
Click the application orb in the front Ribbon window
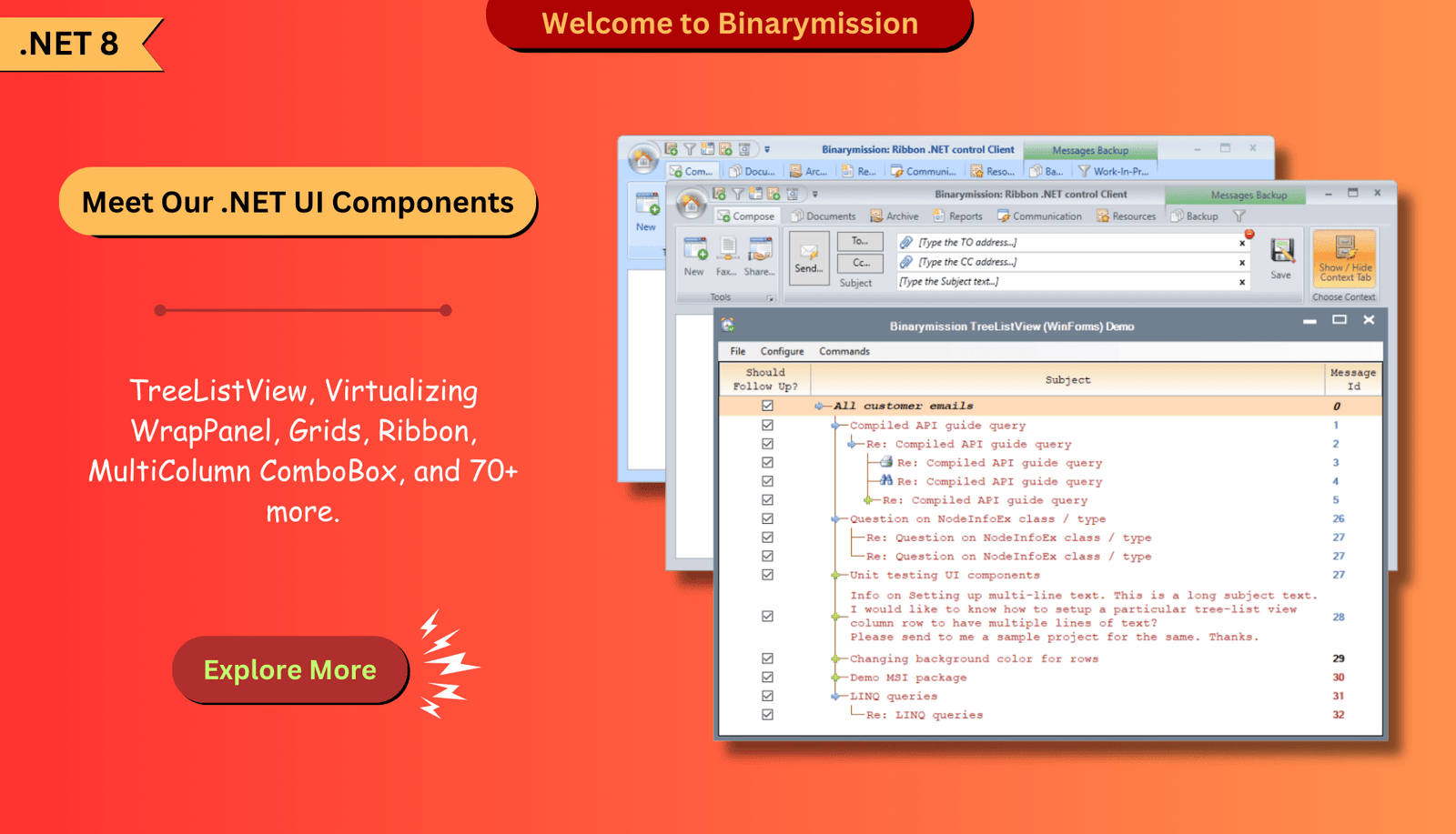click(692, 205)
